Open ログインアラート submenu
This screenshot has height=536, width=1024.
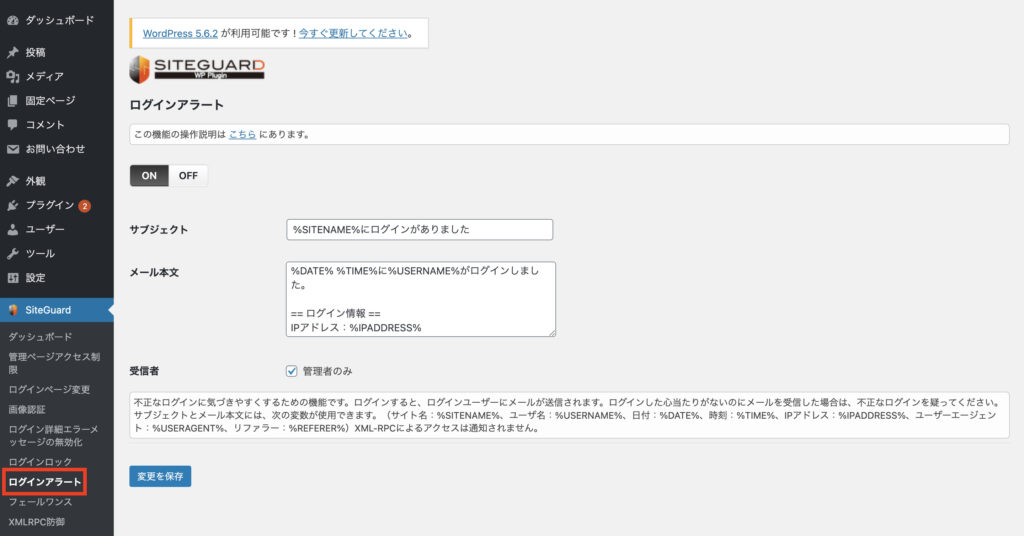click(44, 482)
